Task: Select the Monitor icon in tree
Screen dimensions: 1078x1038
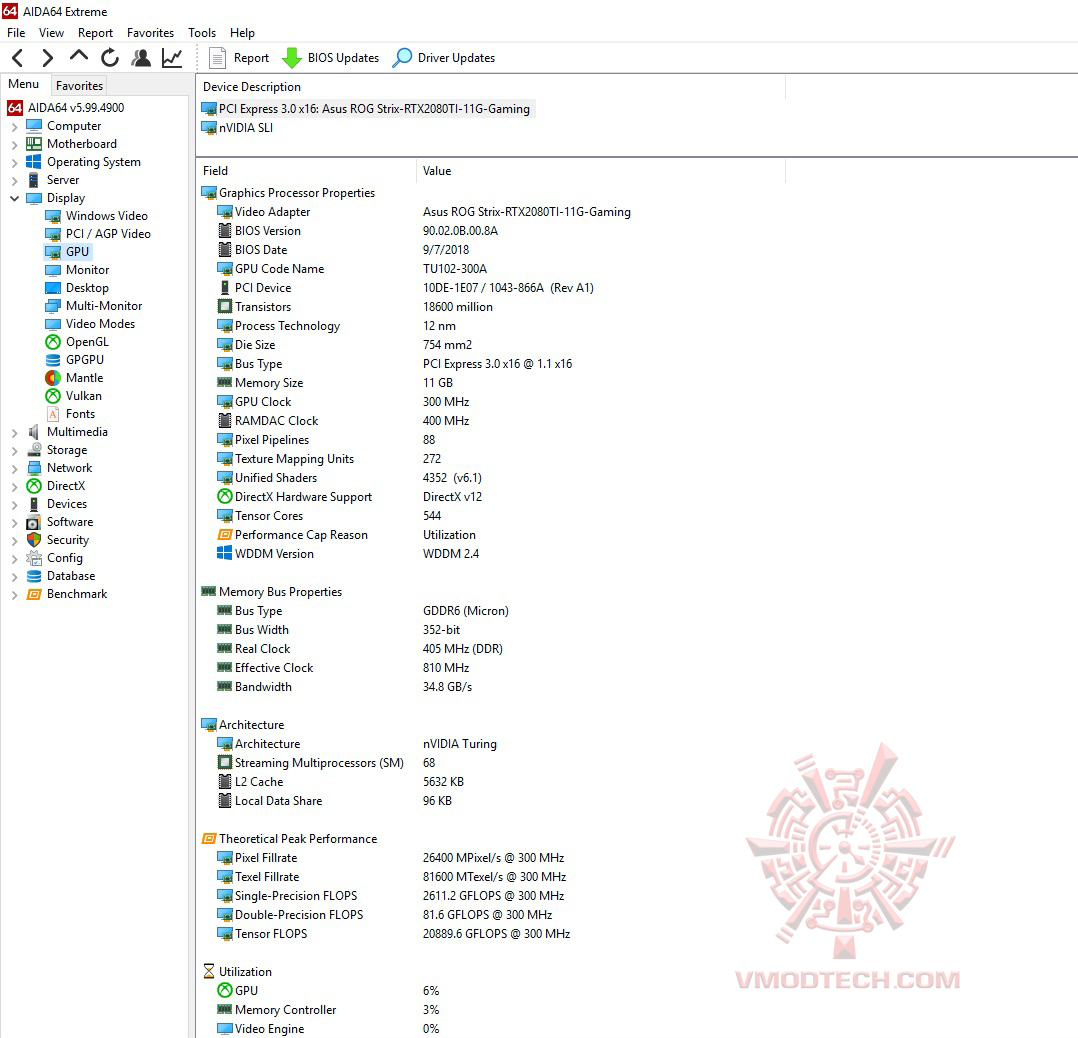Action: tap(53, 270)
